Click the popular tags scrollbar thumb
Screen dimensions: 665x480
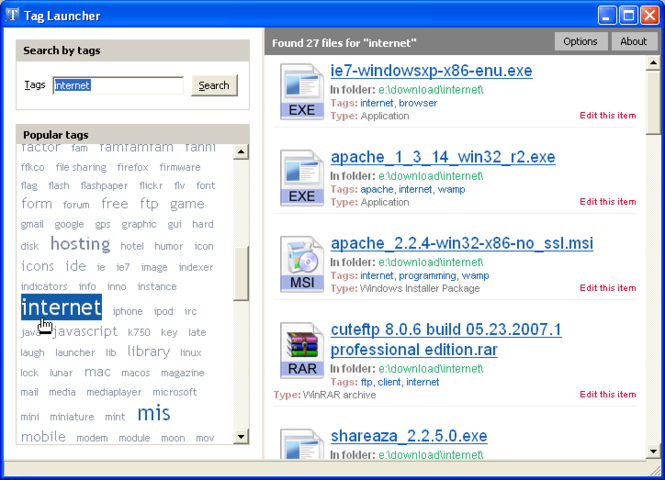tap(241, 273)
